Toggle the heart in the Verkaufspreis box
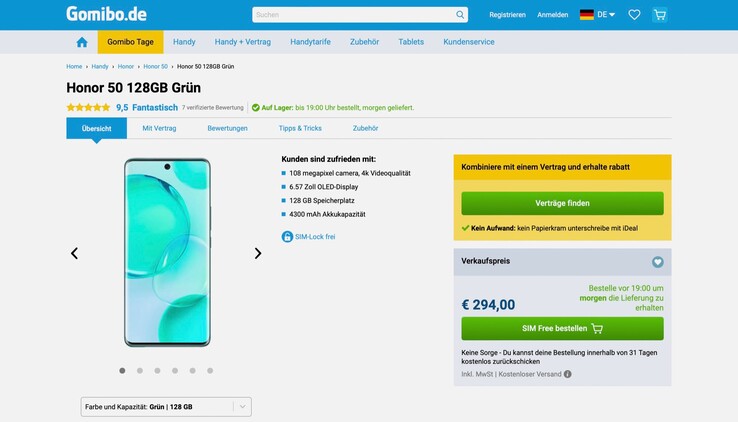The width and height of the screenshot is (738, 422). coord(657,262)
